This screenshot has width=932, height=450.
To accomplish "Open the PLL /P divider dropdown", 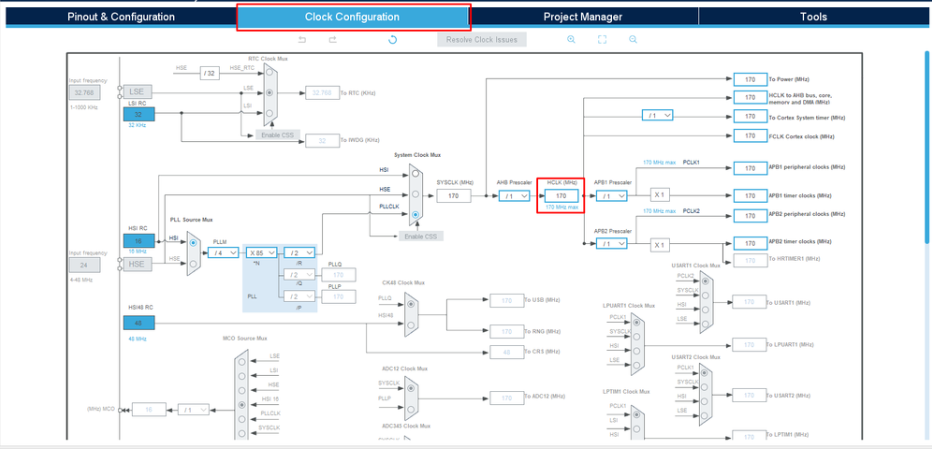I will [300, 296].
